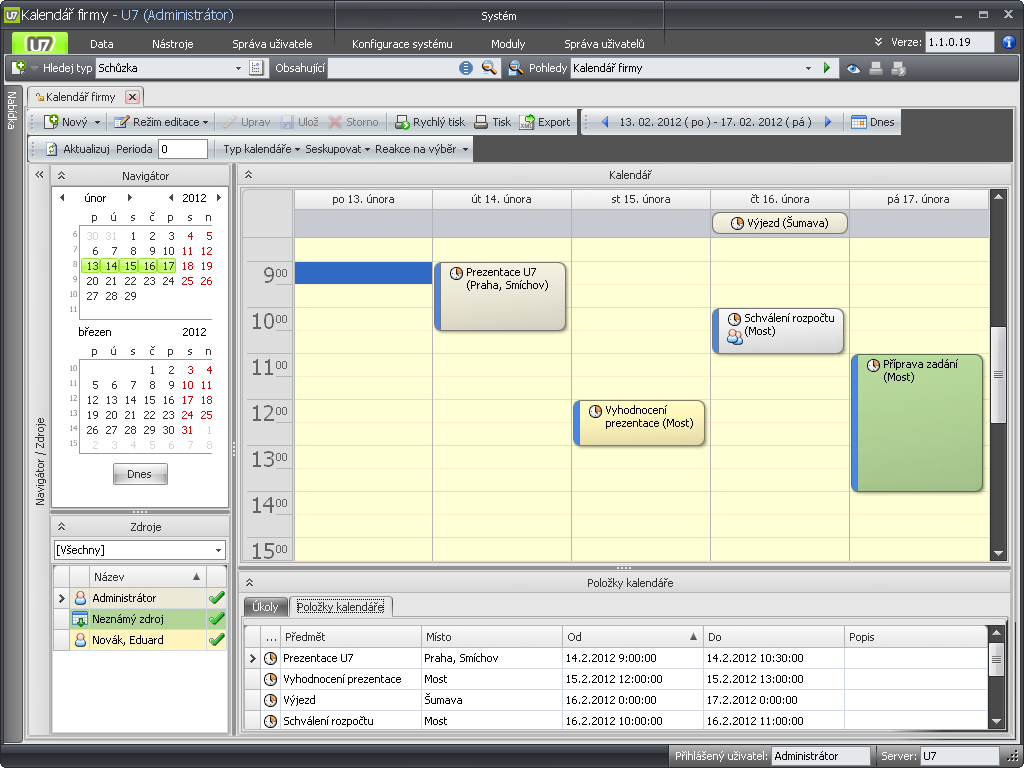Click the blue round filter icon in search bar
The height and width of the screenshot is (768, 1024).
(x=466, y=68)
